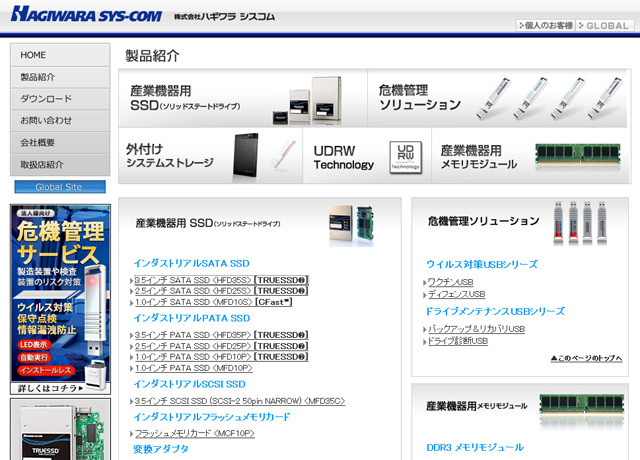Open the 危機管理ソリューション top banner

click(x=497, y=99)
